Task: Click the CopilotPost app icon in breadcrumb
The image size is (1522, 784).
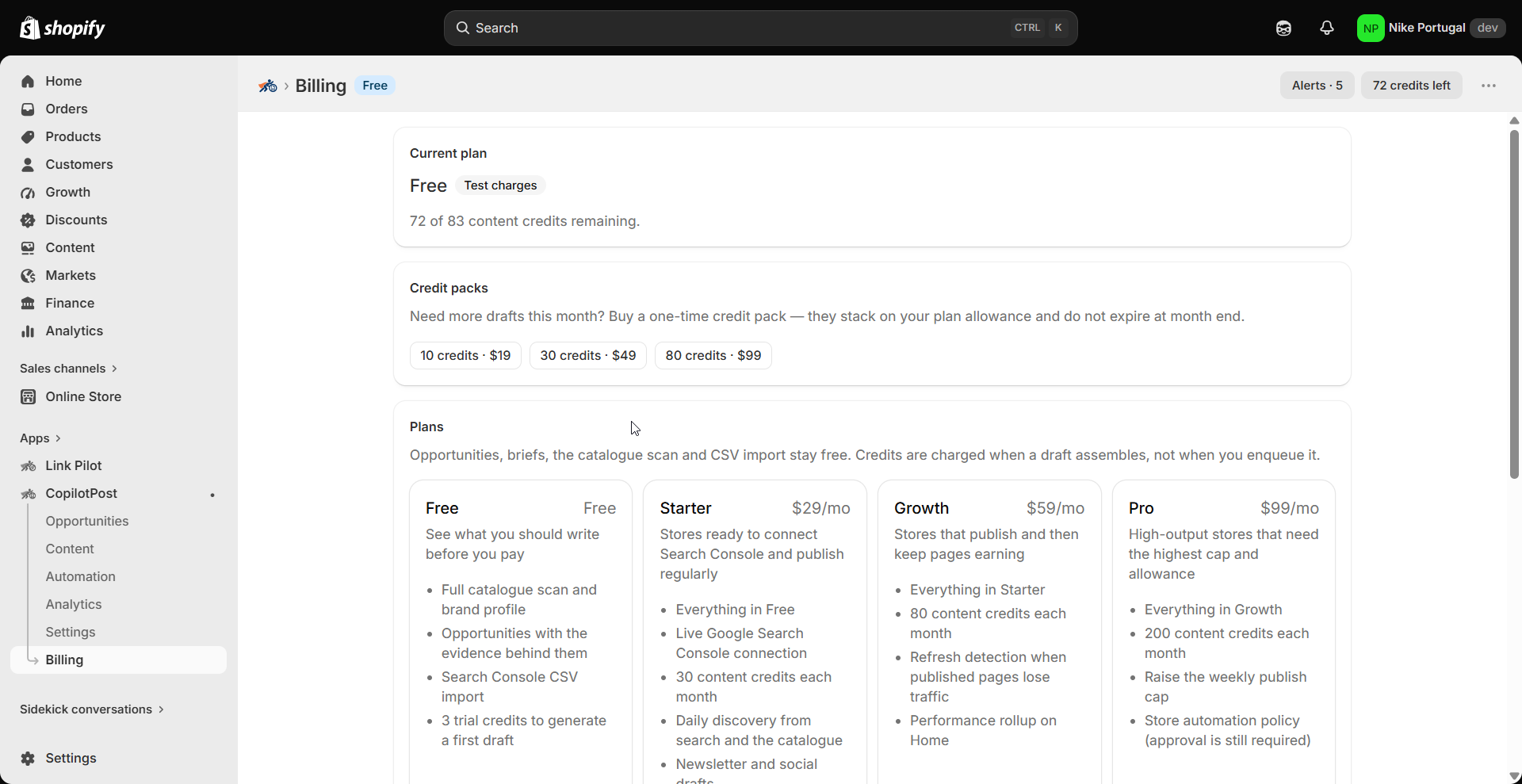Action: click(268, 86)
